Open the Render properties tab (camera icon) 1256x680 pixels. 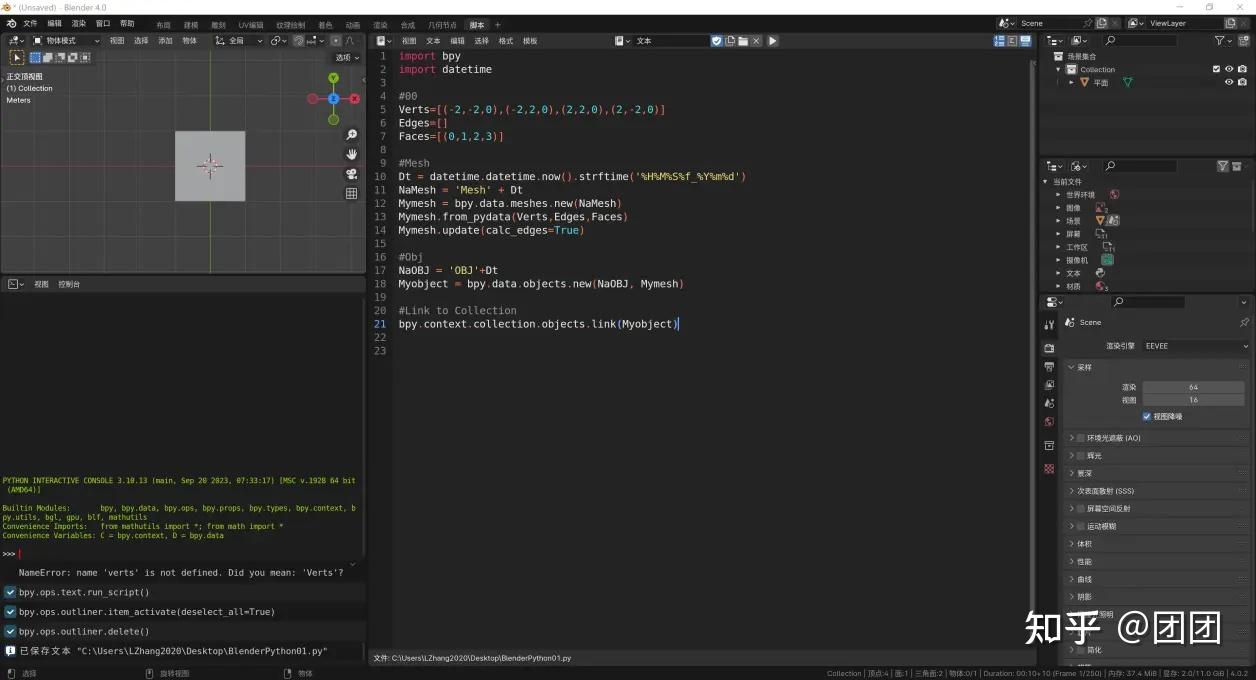click(1048, 347)
